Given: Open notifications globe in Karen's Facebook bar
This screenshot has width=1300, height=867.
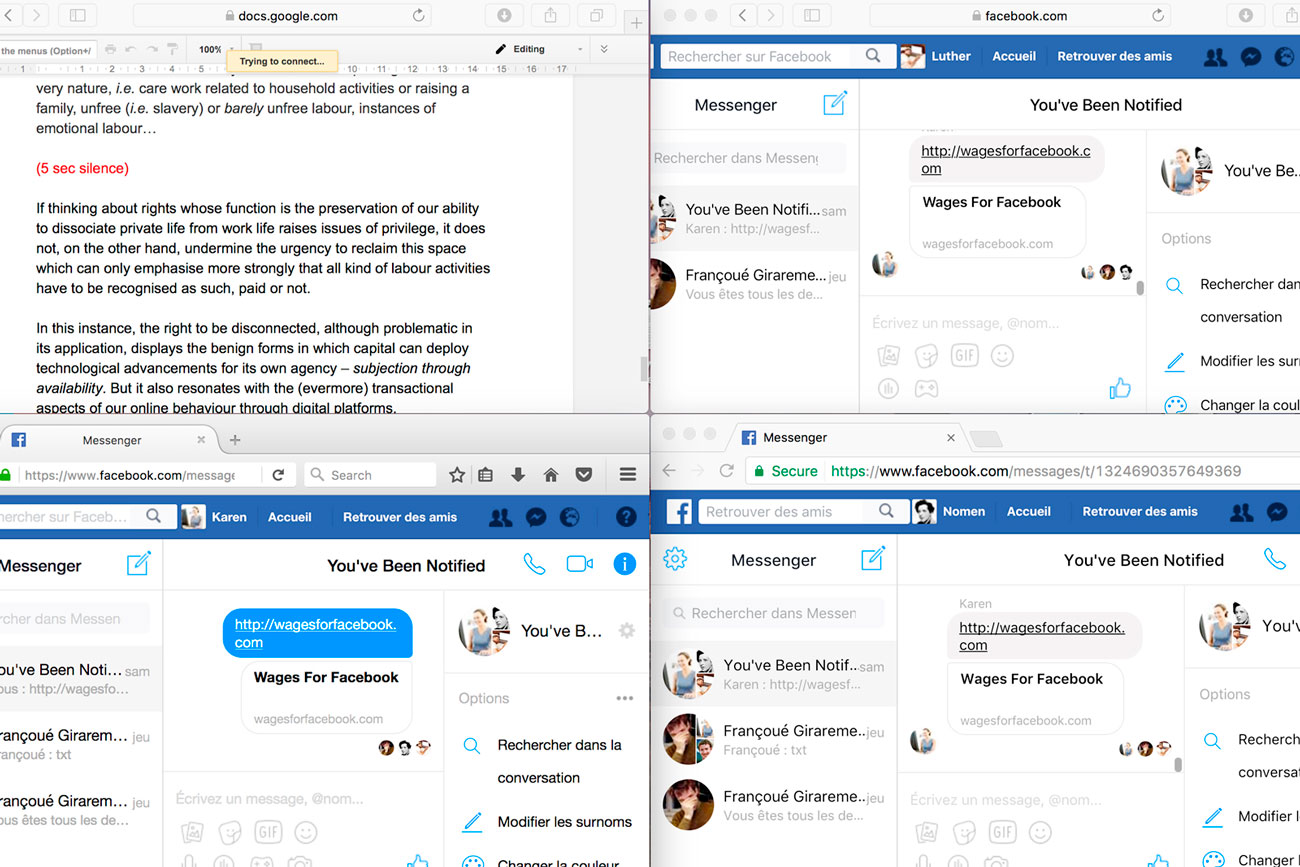Looking at the screenshot, I should coord(570,517).
